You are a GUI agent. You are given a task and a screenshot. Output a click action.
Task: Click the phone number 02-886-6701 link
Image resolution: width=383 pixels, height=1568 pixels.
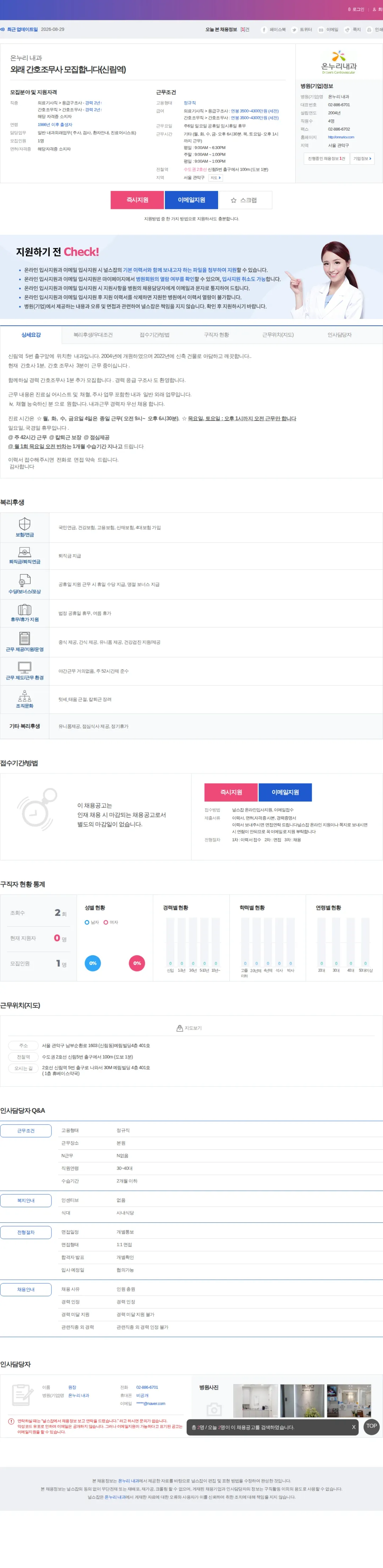click(x=147, y=1387)
